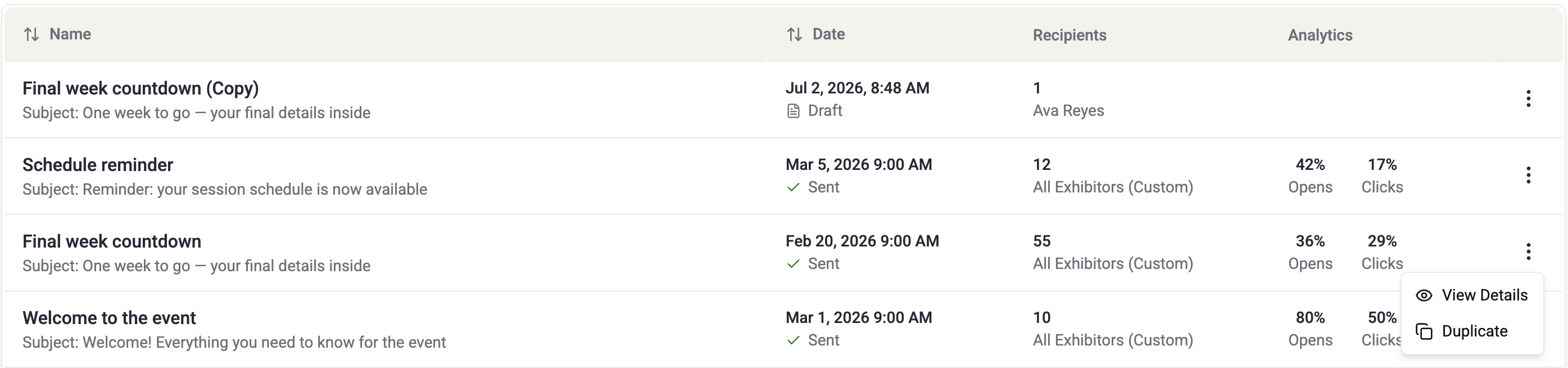The height and width of the screenshot is (368, 1568).
Task: Click the three-dot menu on Final week countdown row
Action: [x=1528, y=252]
